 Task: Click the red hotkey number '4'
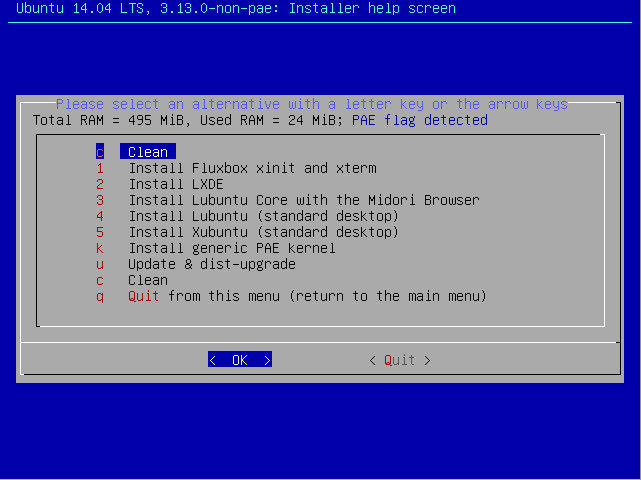click(100, 216)
